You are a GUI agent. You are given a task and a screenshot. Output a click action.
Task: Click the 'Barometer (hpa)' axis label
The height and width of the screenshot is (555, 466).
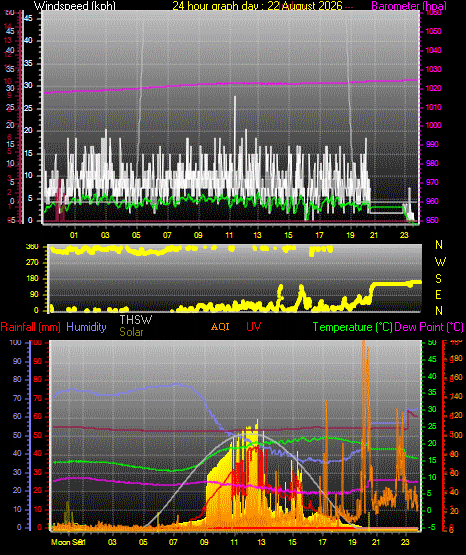[409, 6]
